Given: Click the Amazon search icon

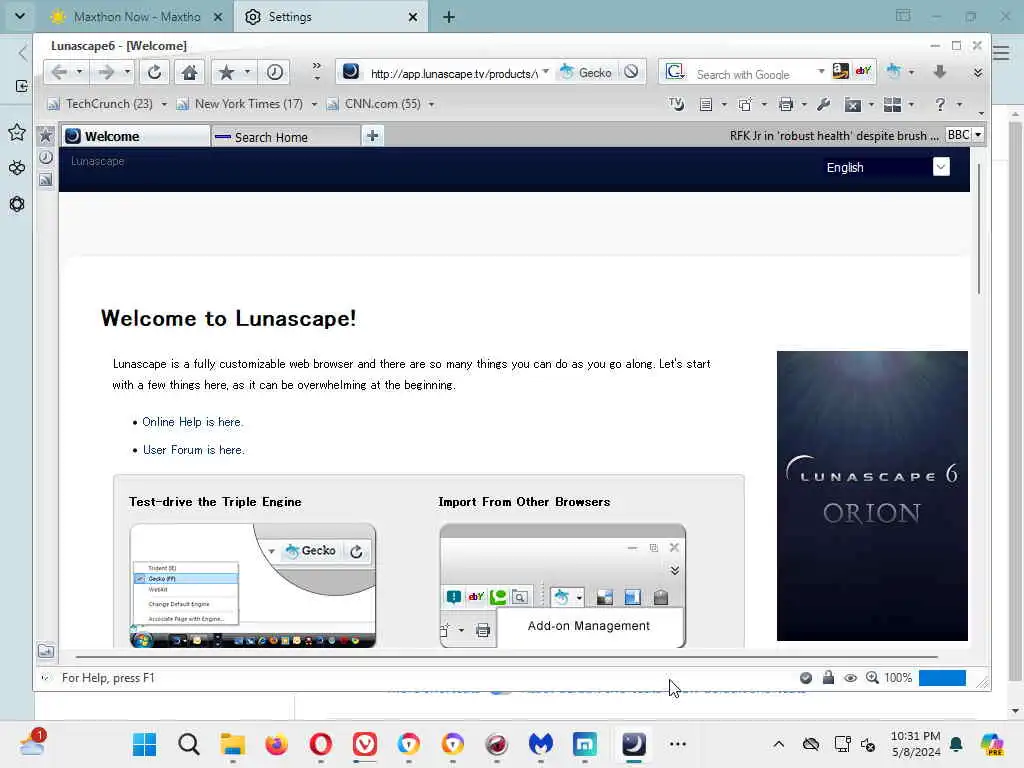Looking at the screenshot, I should coord(840,71).
